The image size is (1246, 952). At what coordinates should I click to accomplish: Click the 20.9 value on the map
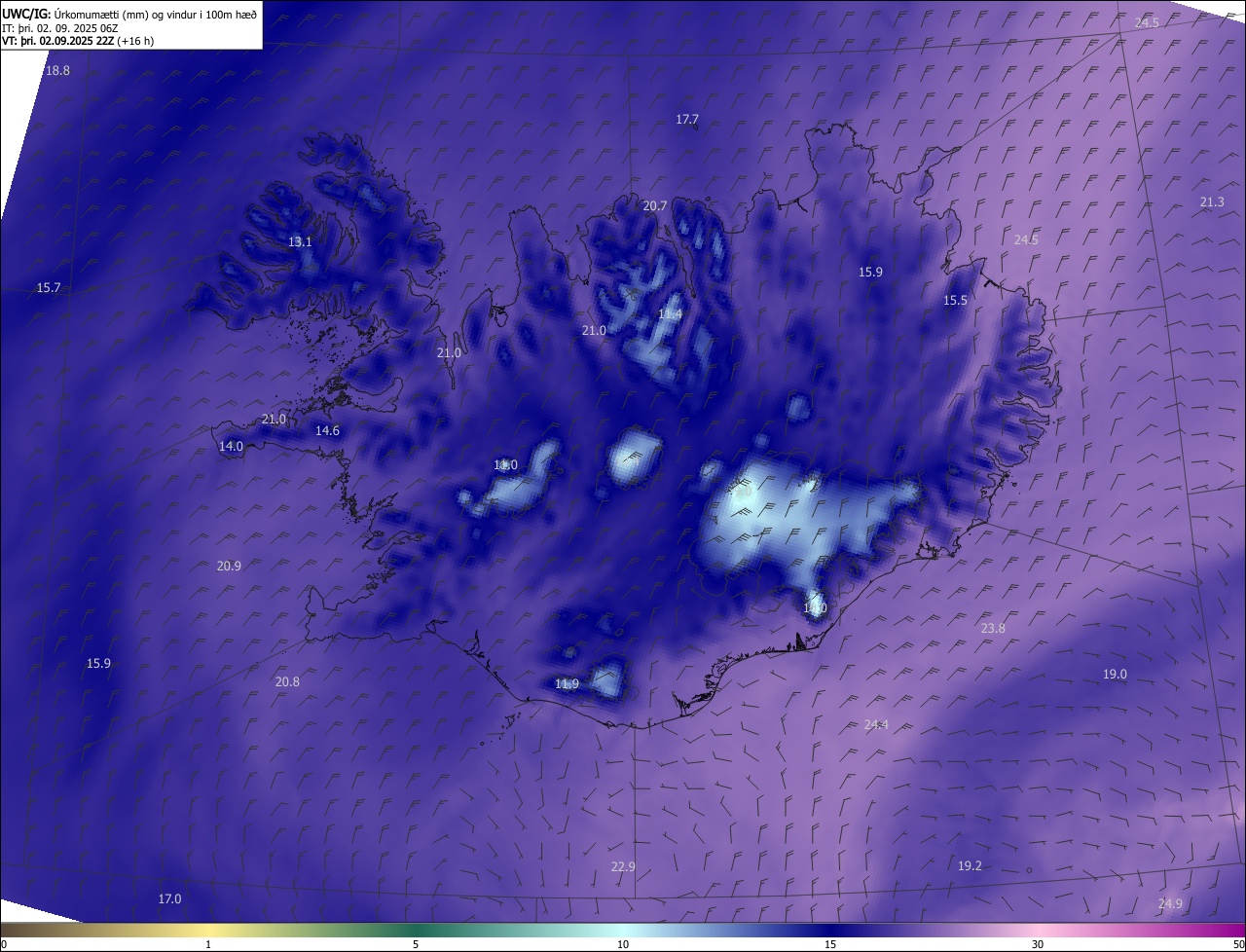click(x=229, y=566)
